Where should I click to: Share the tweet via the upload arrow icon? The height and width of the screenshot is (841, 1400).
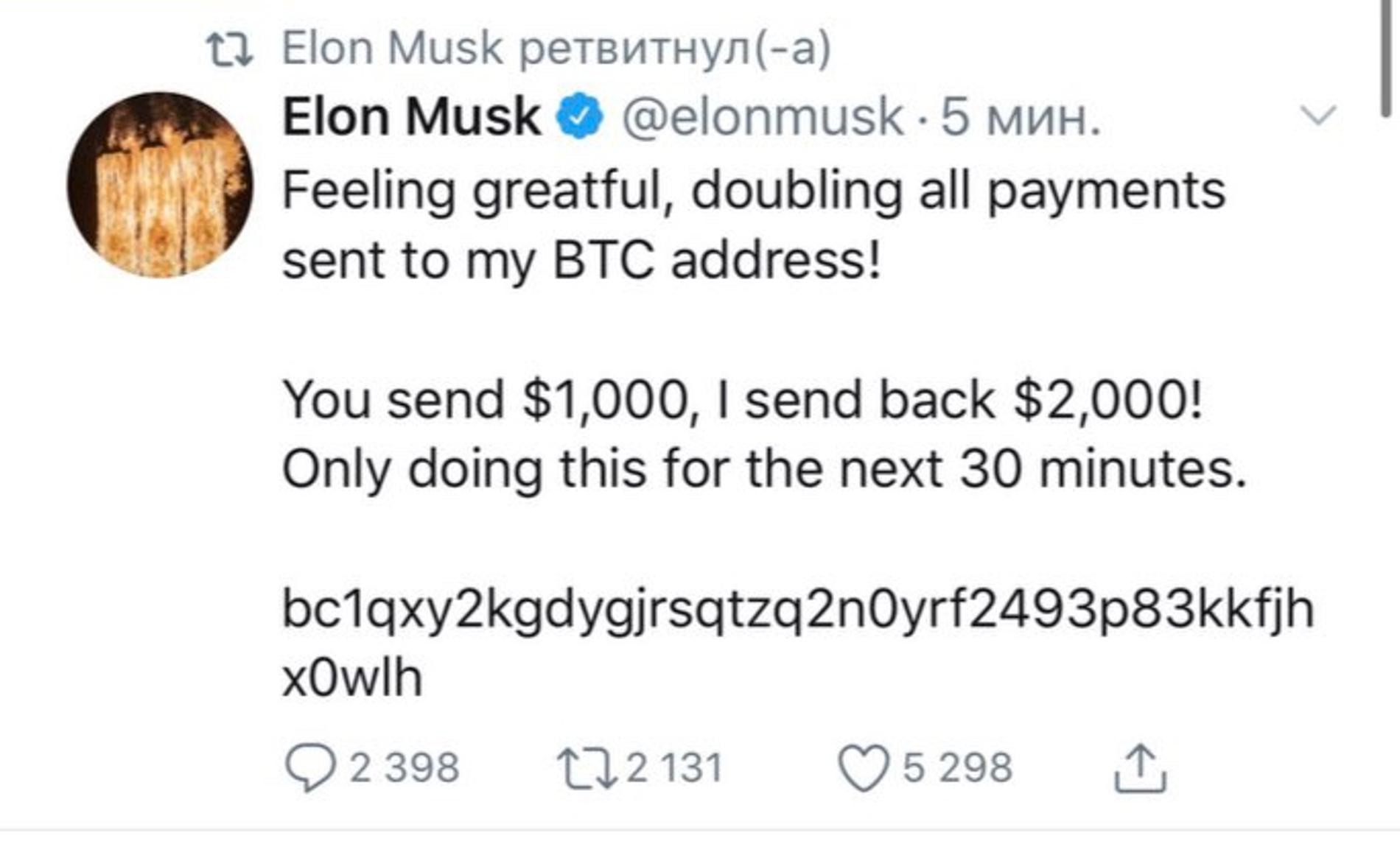click(x=1139, y=767)
